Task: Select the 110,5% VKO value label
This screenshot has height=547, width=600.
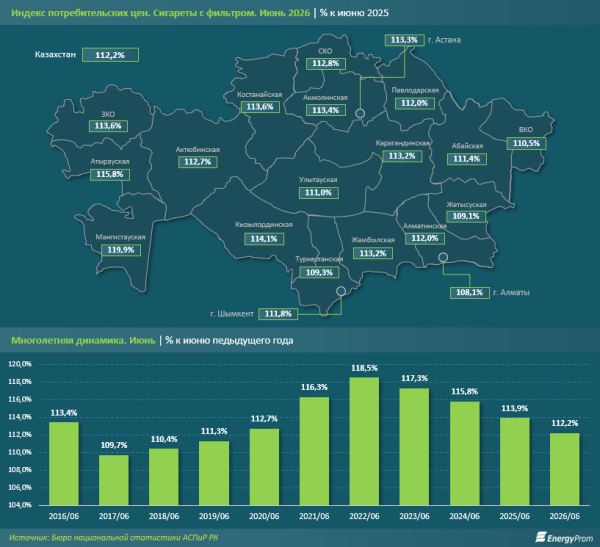Action: (527, 144)
